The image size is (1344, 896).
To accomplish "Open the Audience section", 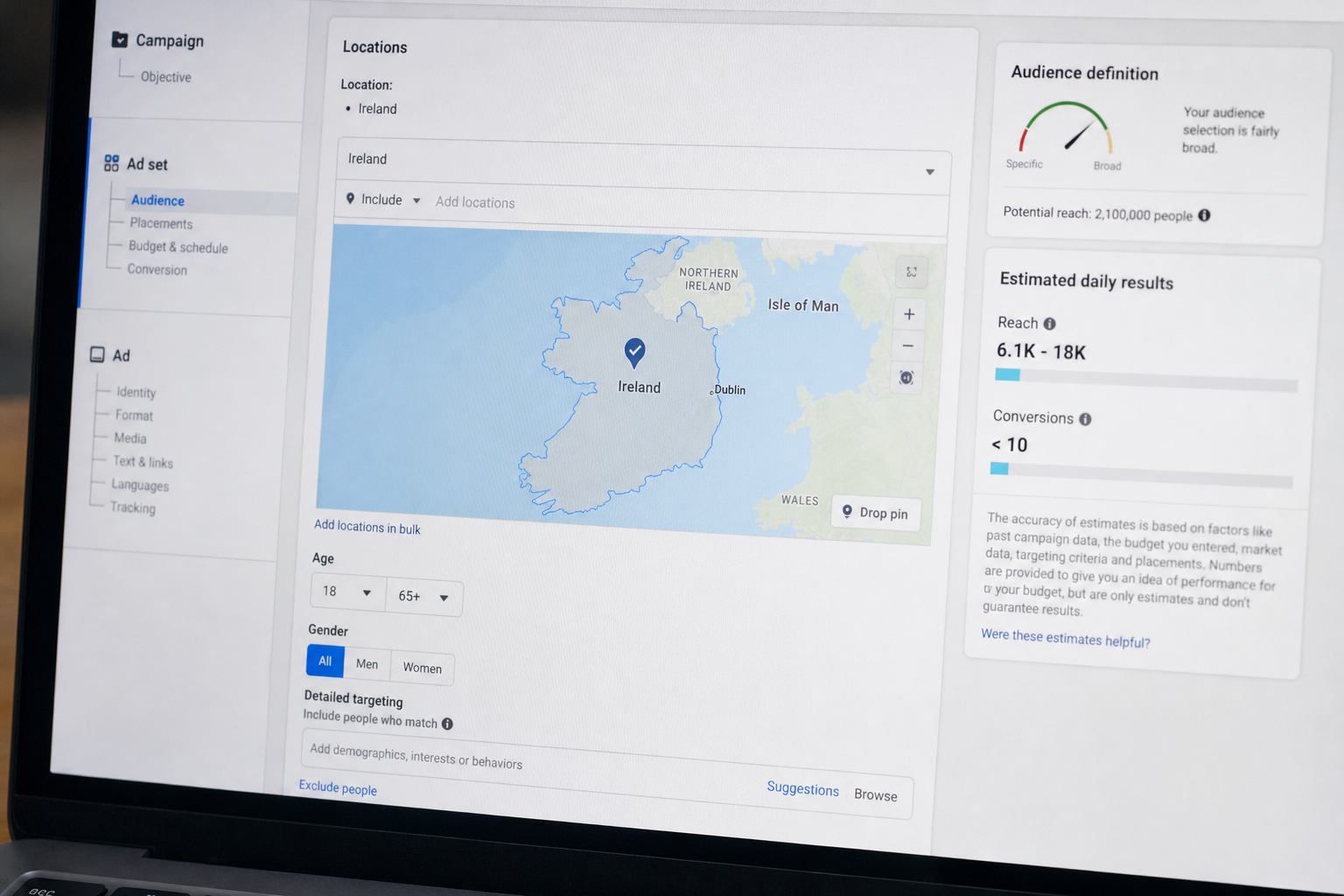I will [x=157, y=200].
